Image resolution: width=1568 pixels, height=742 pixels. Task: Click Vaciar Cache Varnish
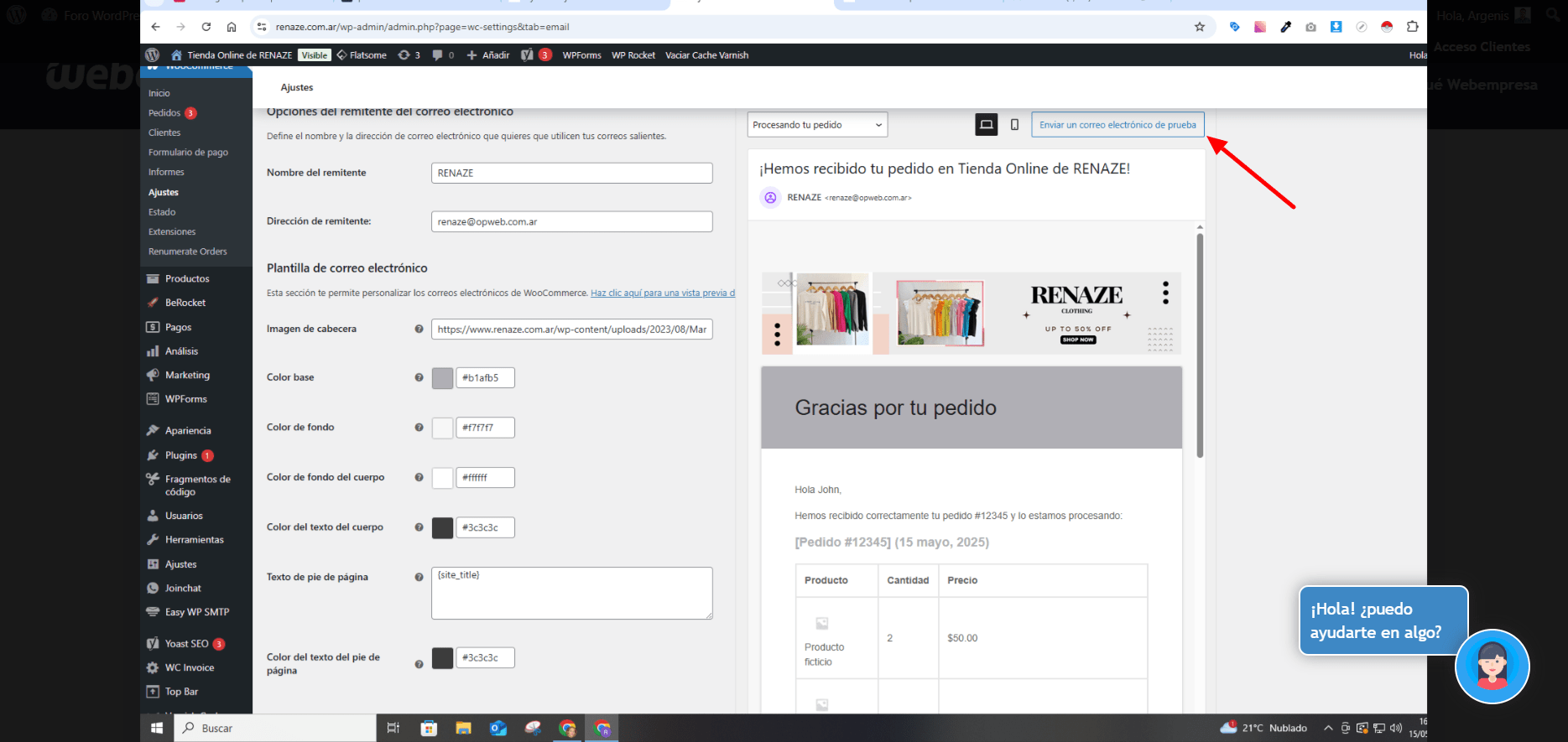707,55
